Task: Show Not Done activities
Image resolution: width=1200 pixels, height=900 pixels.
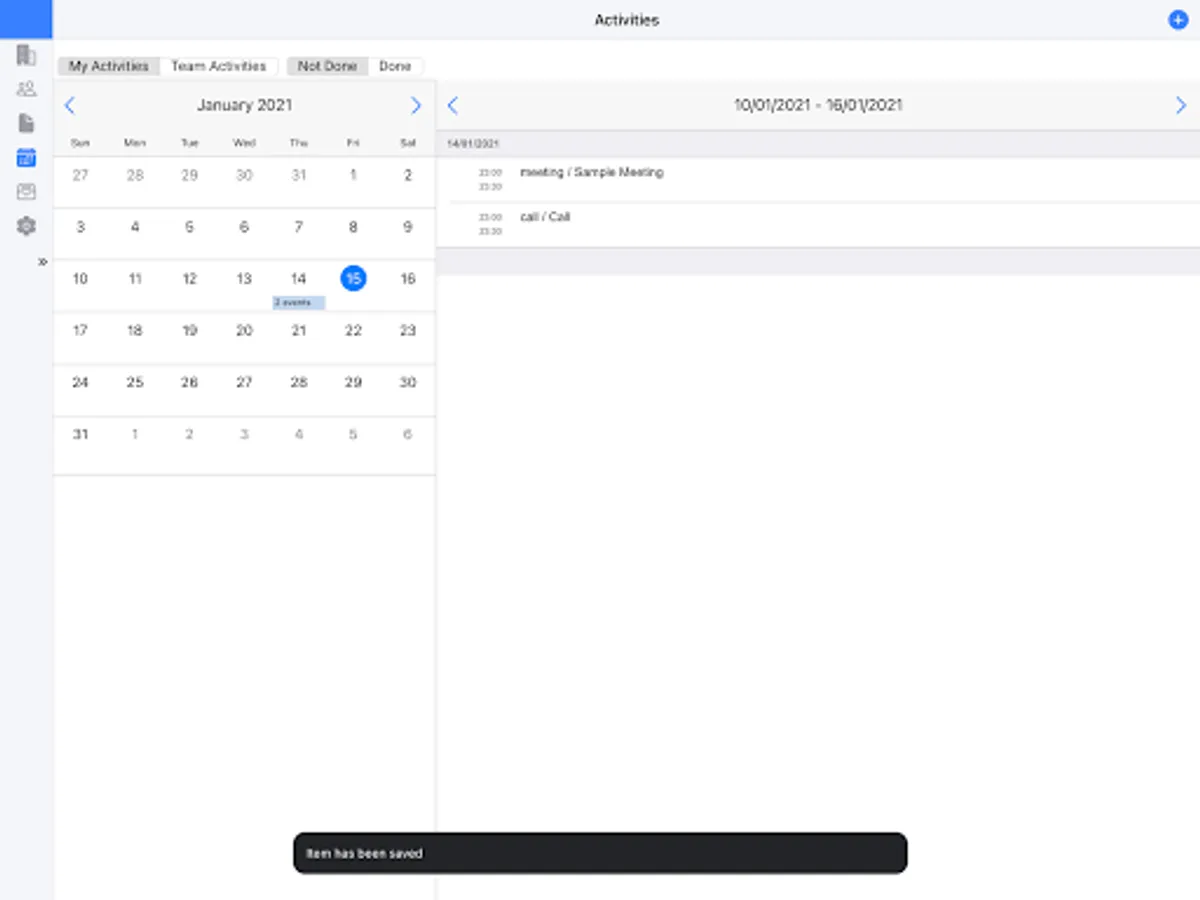Action: coord(327,66)
